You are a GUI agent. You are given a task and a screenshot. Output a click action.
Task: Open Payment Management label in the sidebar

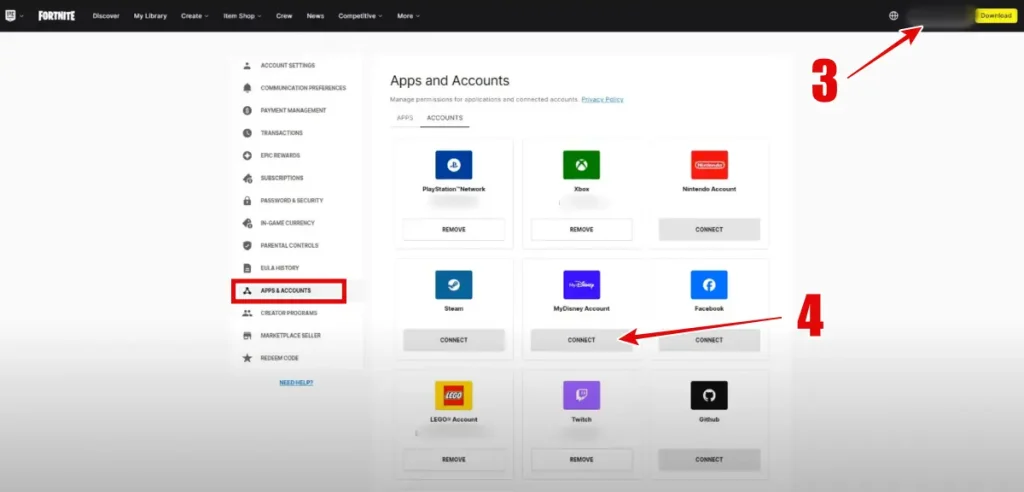click(x=293, y=110)
